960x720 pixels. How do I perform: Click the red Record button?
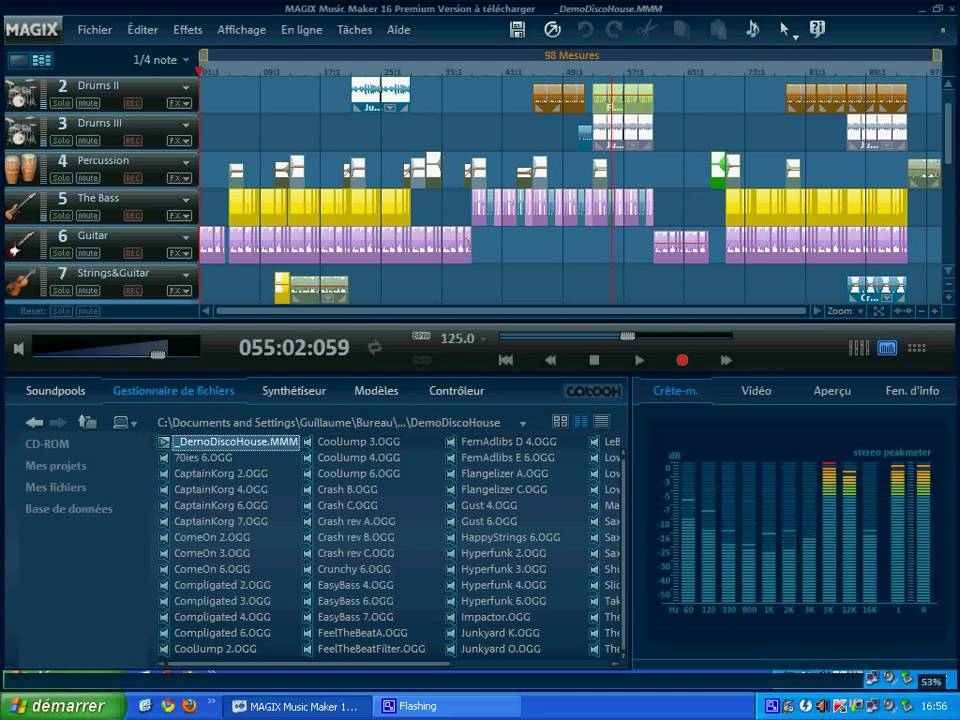[x=682, y=360]
